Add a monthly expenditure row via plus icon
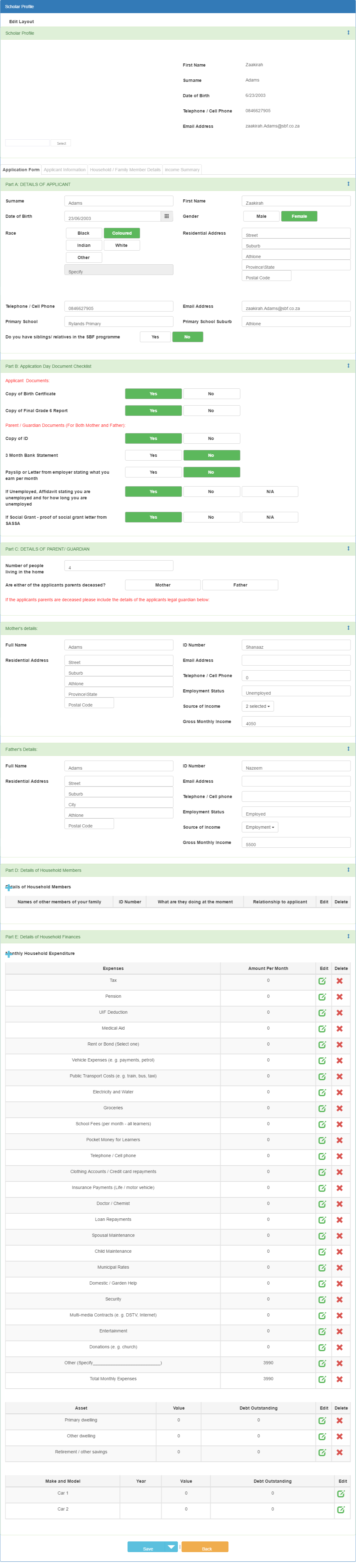 8,954
